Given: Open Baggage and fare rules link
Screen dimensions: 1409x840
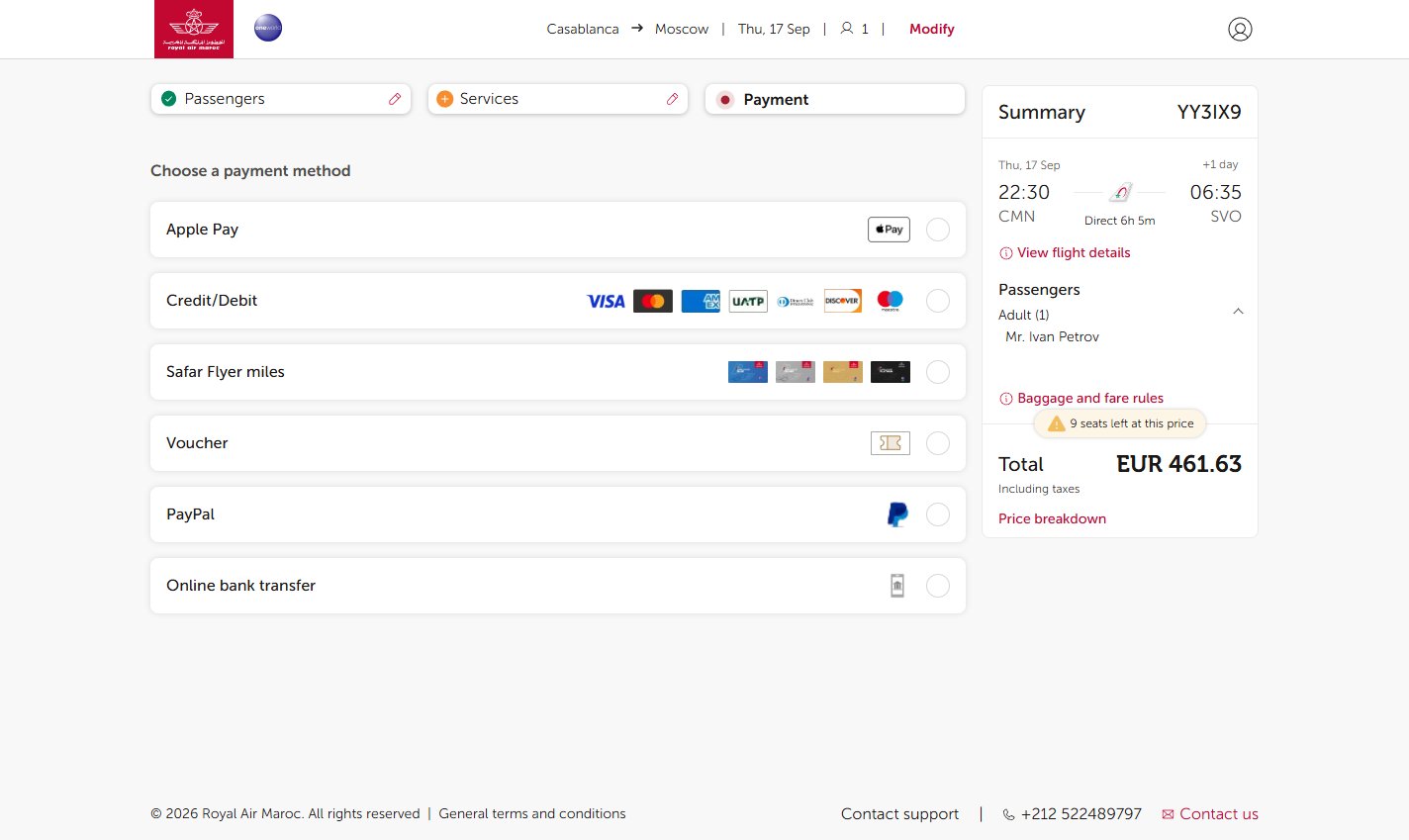Looking at the screenshot, I should coord(1090,399).
